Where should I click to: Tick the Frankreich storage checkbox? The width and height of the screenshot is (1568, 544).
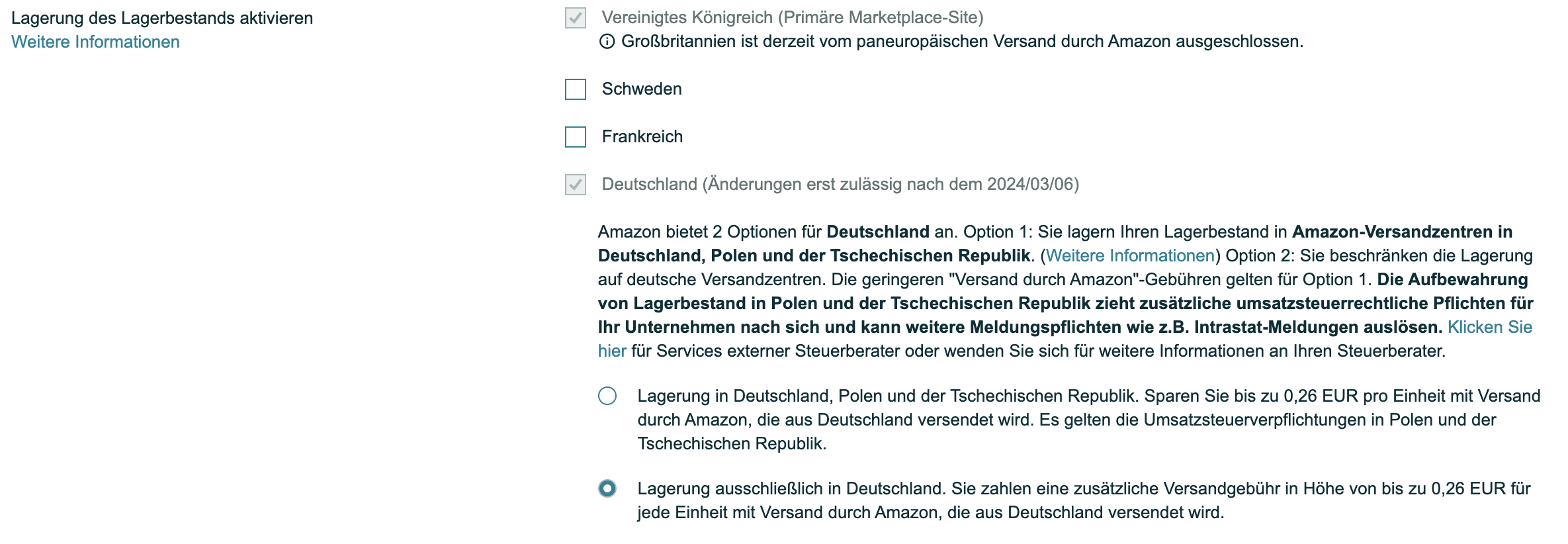pyautogui.click(x=576, y=137)
